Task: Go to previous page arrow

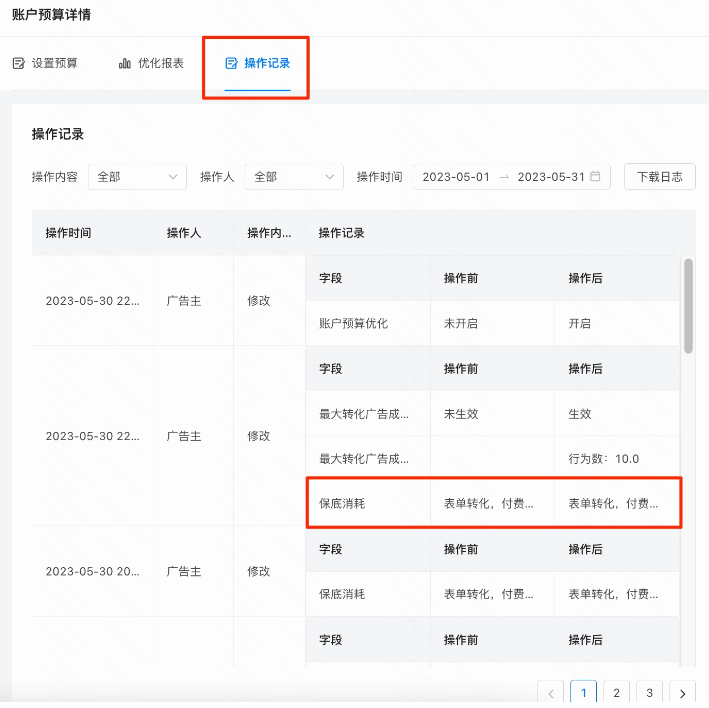Action: 551,693
